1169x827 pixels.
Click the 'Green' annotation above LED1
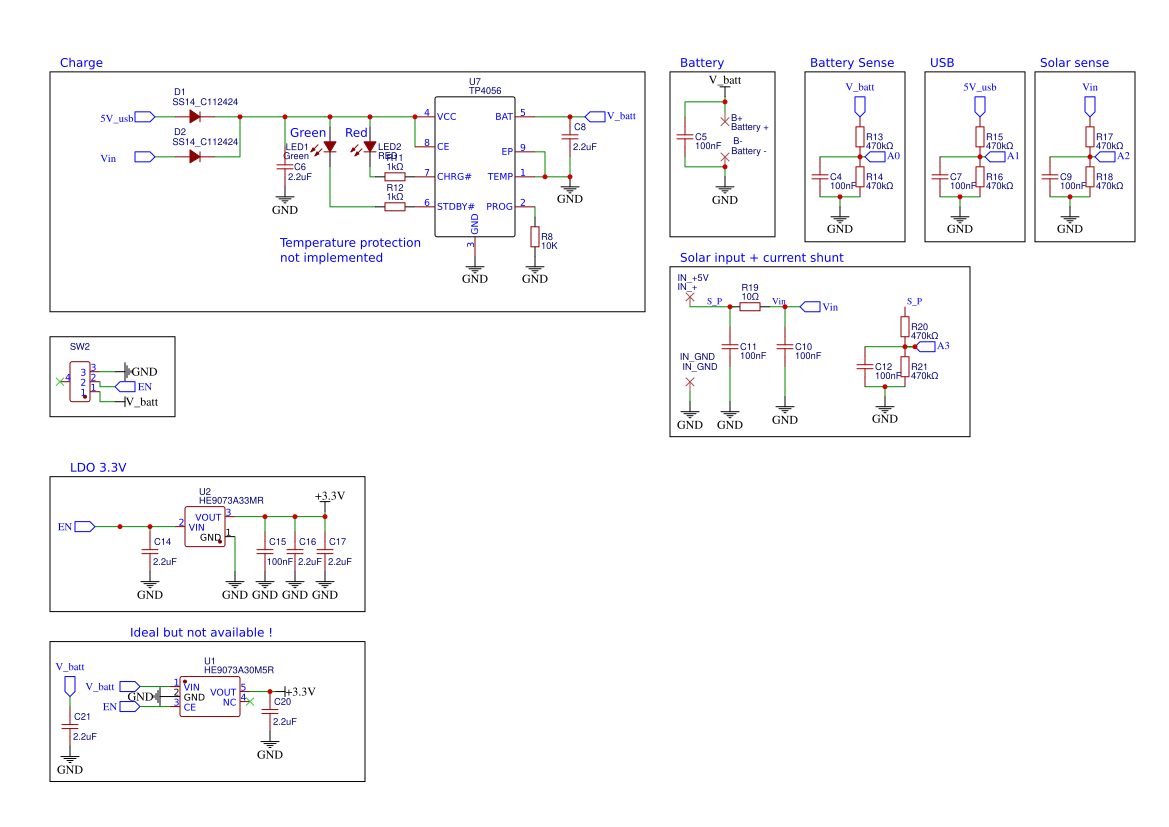pos(308,133)
